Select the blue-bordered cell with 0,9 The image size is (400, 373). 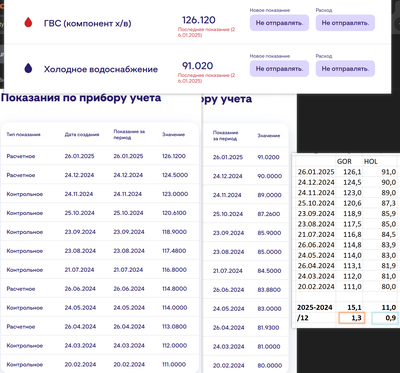384,318
